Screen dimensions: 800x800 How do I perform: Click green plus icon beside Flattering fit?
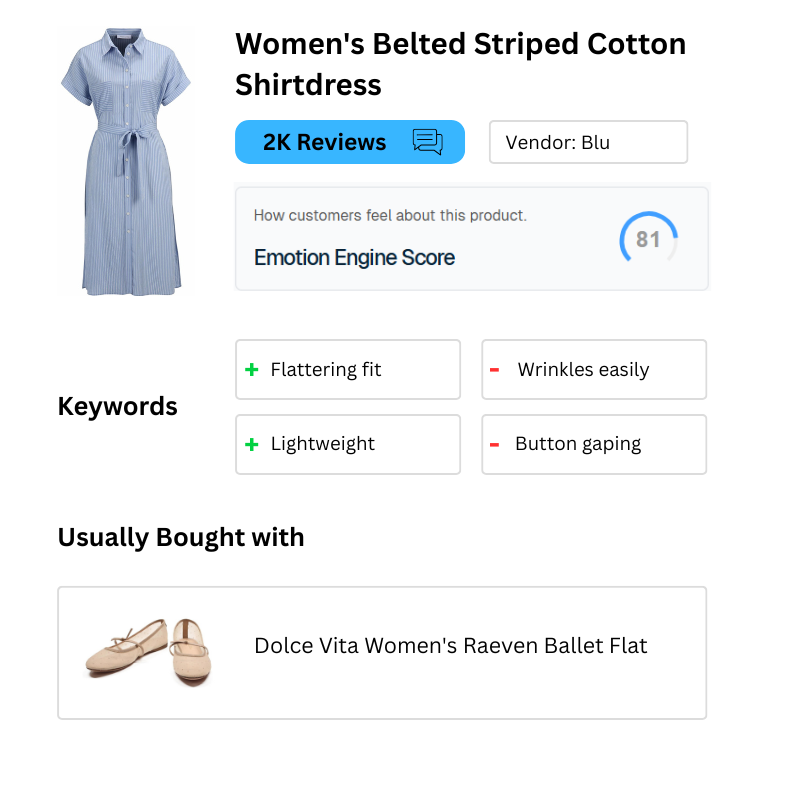(x=252, y=369)
